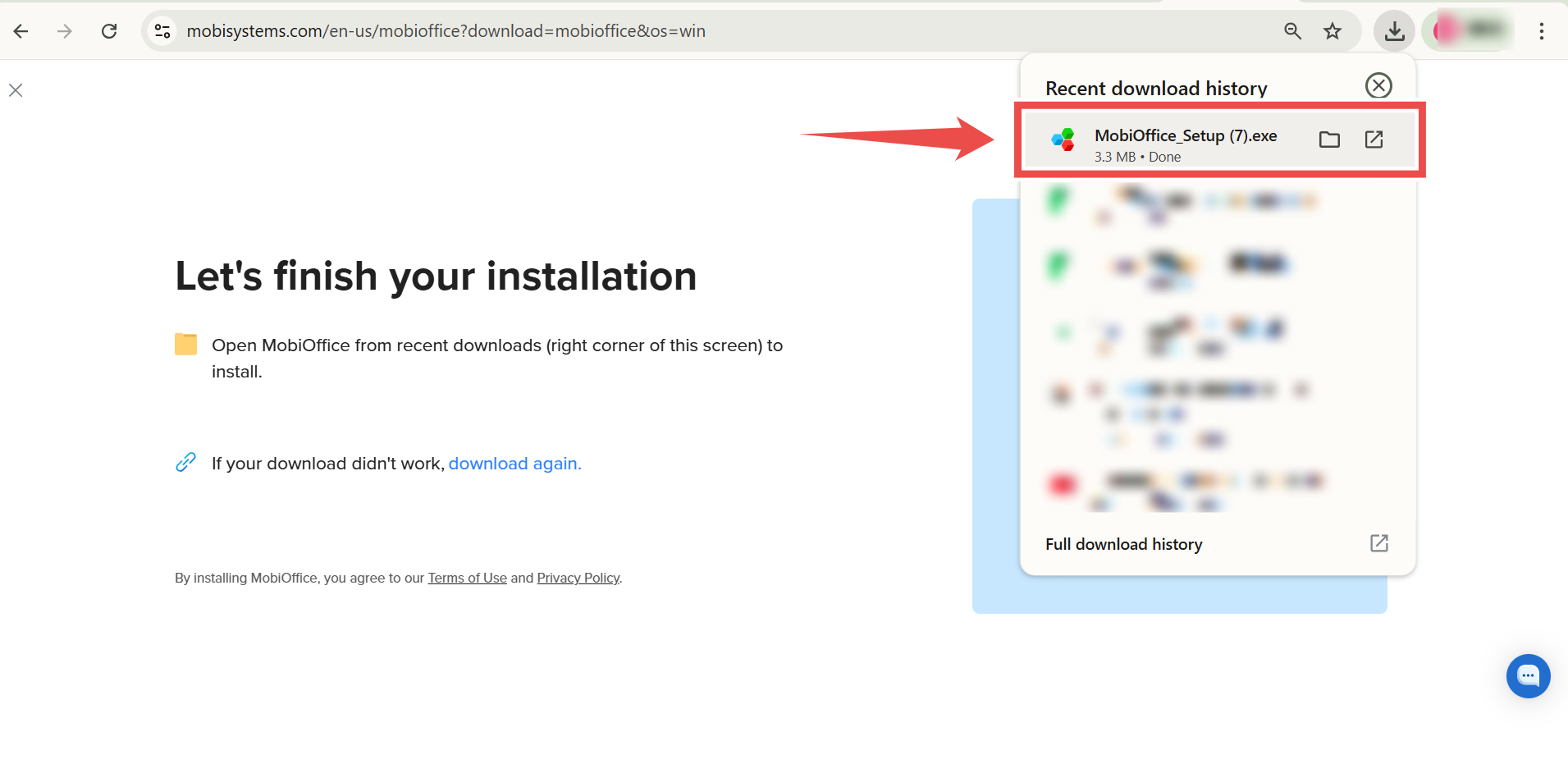Open the Chrome three-dot menu
Image resolution: width=1568 pixels, height=773 pixels.
pos(1542,31)
